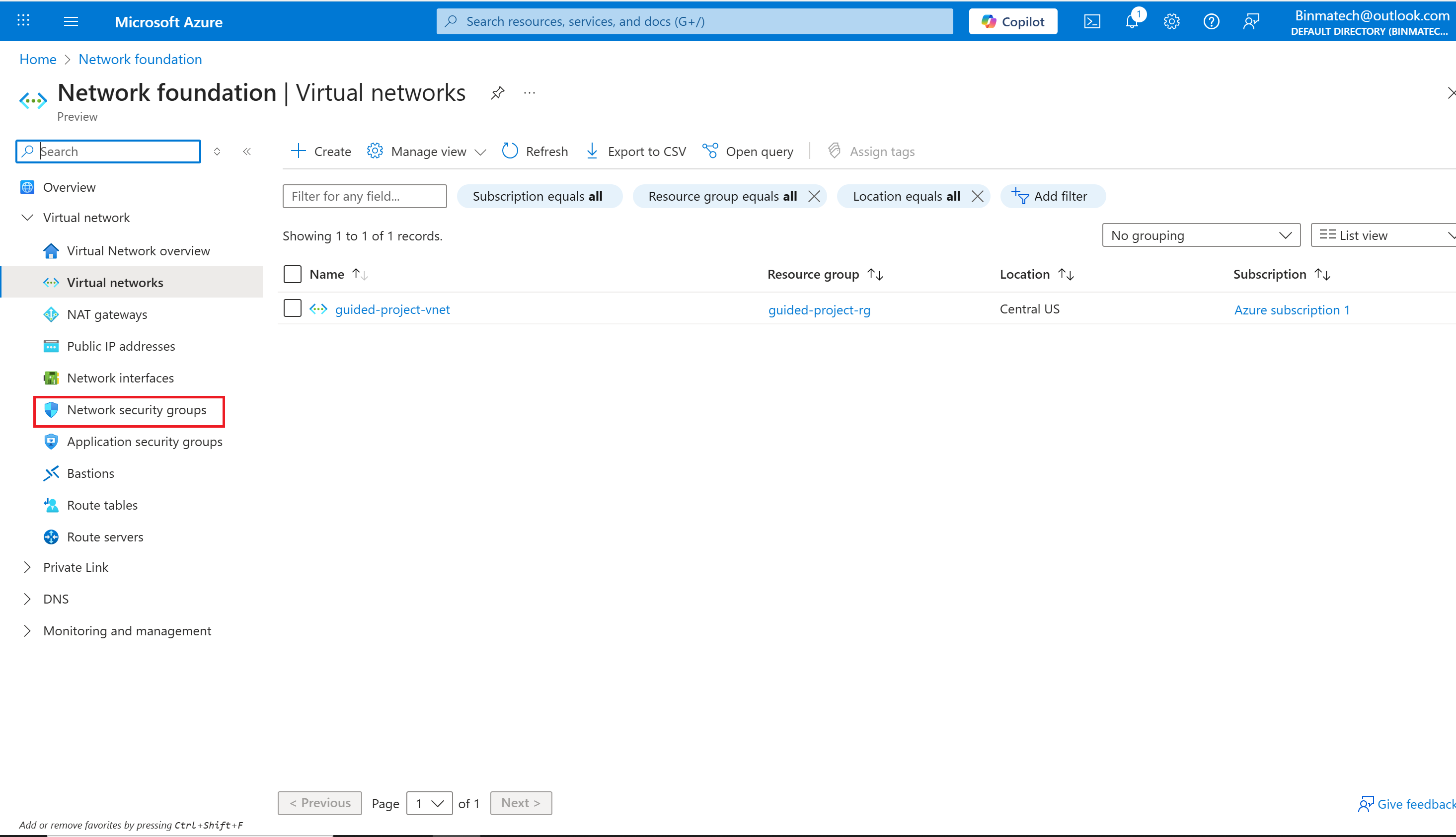The width and height of the screenshot is (1456, 837).
Task: Open portal settings gear icon
Action: tap(1171, 21)
